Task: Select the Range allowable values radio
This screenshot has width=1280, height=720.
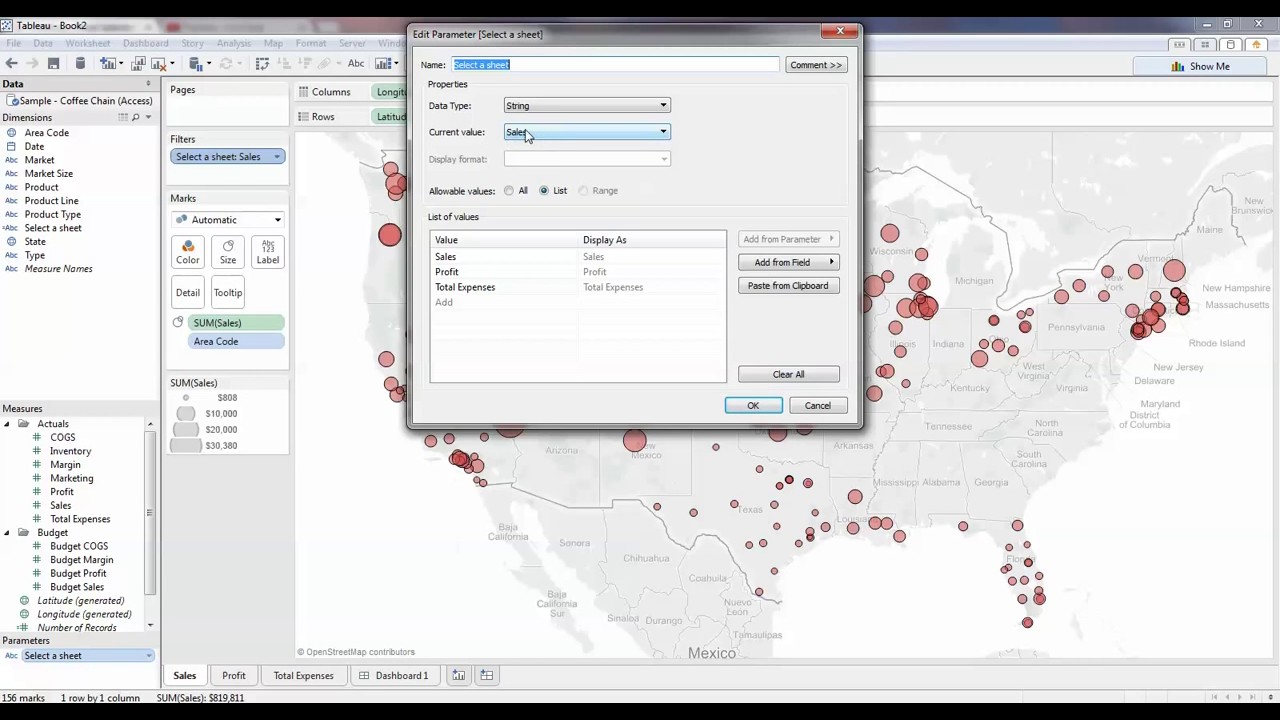Action: [x=583, y=191]
